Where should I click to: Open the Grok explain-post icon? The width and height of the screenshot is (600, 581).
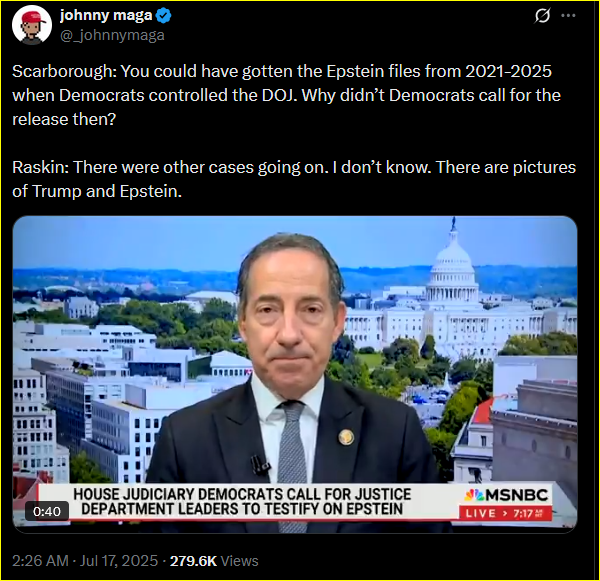(x=542, y=16)
